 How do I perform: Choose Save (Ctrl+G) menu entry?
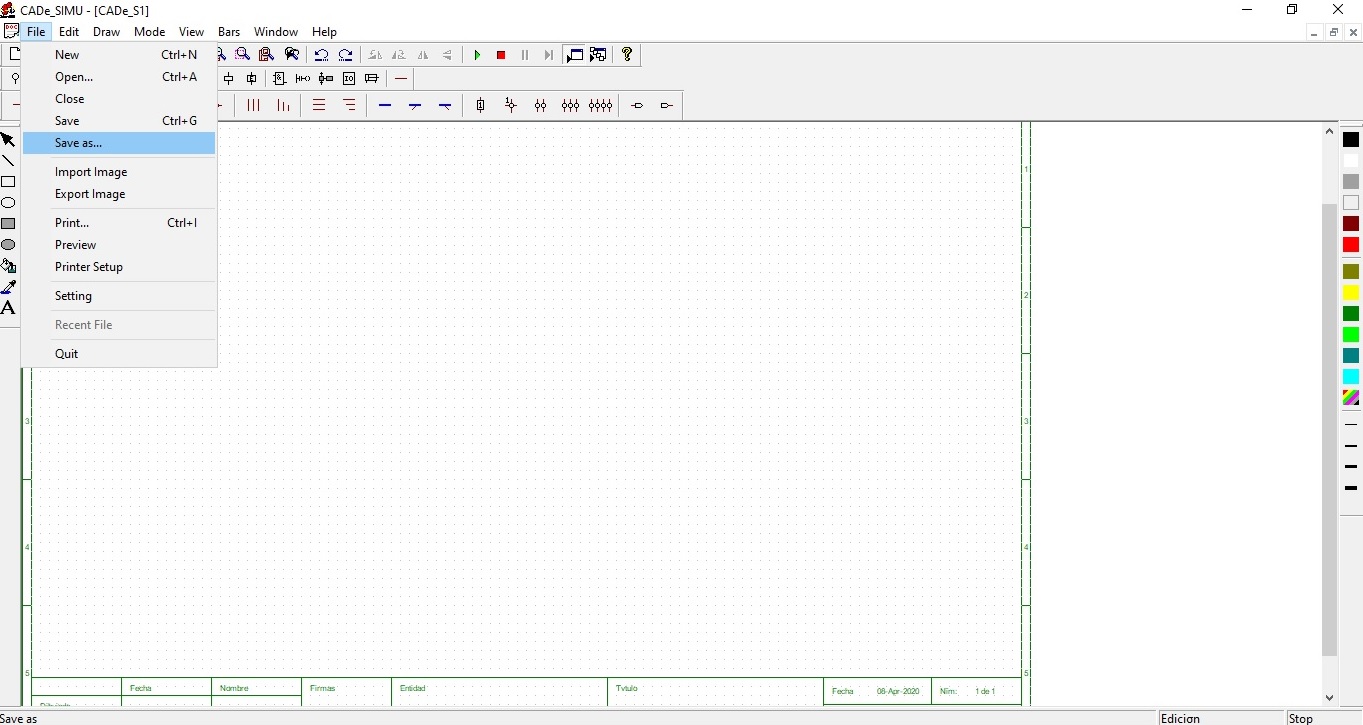coord(119,121)
